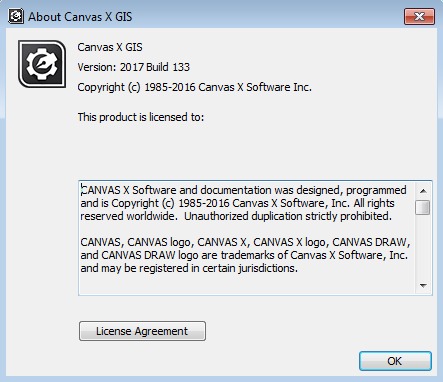The image size is (443, 382).
Task: Place the cursor at the start of 'CANVAS X Software'
Action: pyautogui.click(x=81, y=190)
